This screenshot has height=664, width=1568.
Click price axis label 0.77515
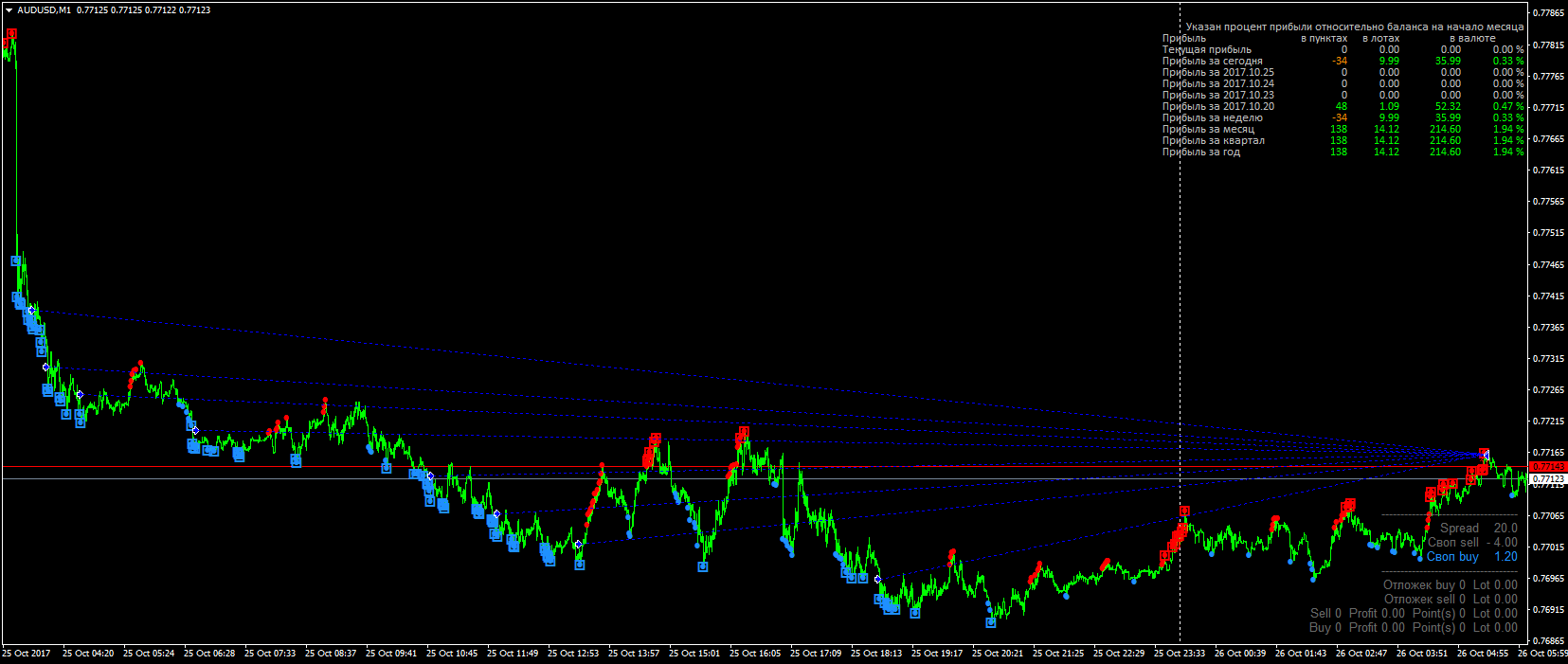[x=1548, y=232]
